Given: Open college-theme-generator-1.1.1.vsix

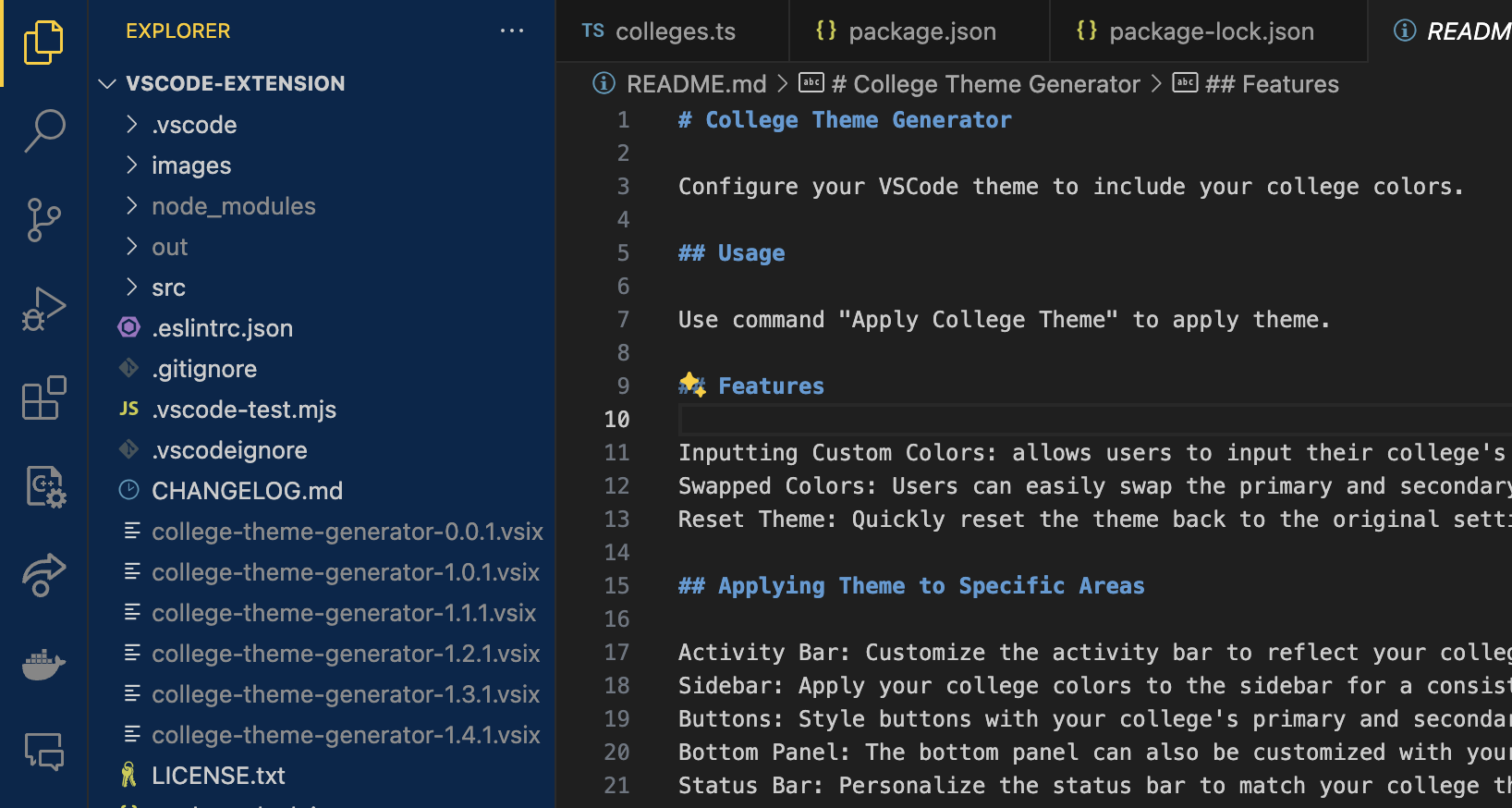Looking at the screenshot, I should (344, 613).
